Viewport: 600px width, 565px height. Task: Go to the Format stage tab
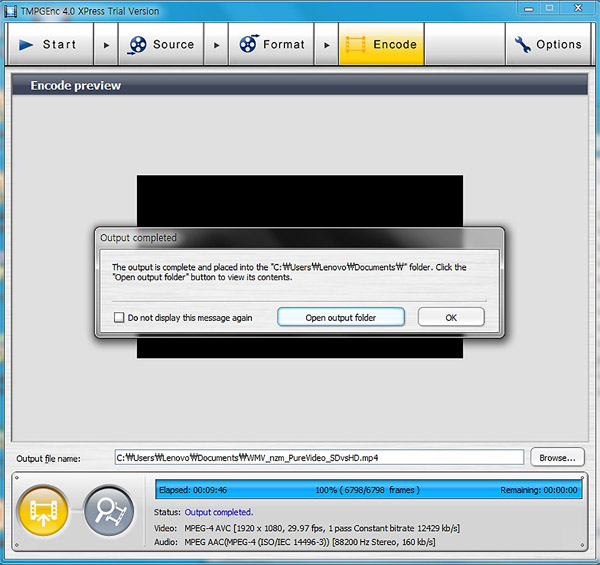(271, 44)
